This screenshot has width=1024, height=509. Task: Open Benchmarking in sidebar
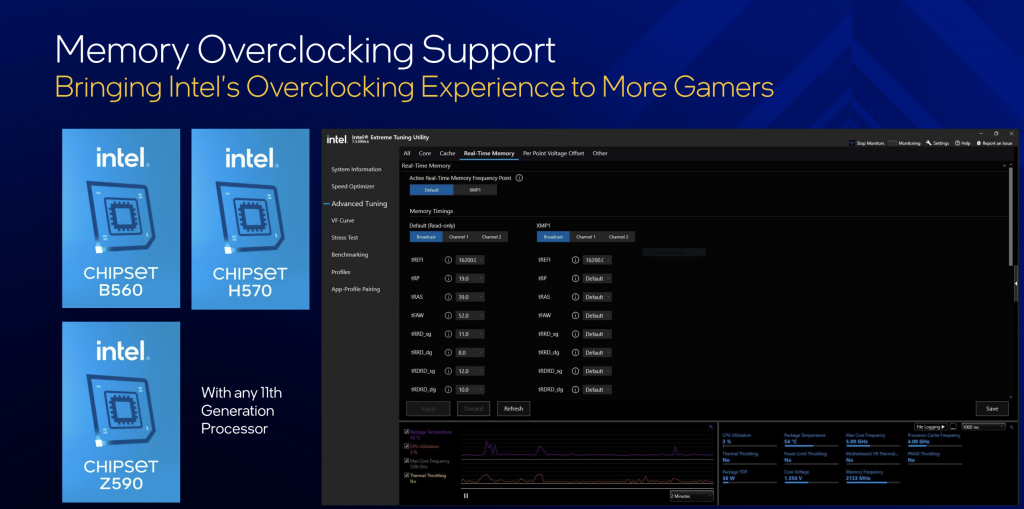[349, 255]
